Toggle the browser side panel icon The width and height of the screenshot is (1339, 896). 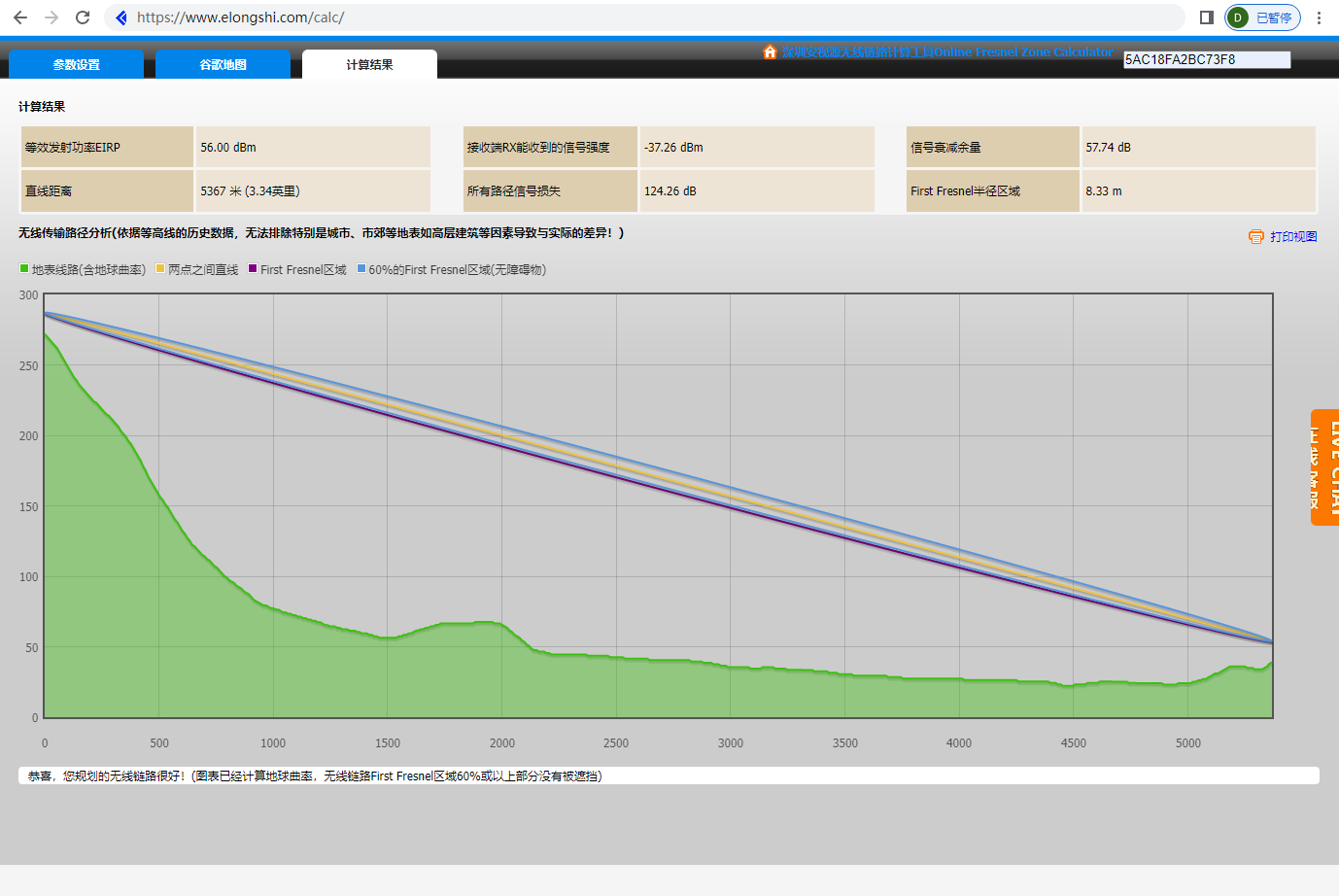point(1207,17)
